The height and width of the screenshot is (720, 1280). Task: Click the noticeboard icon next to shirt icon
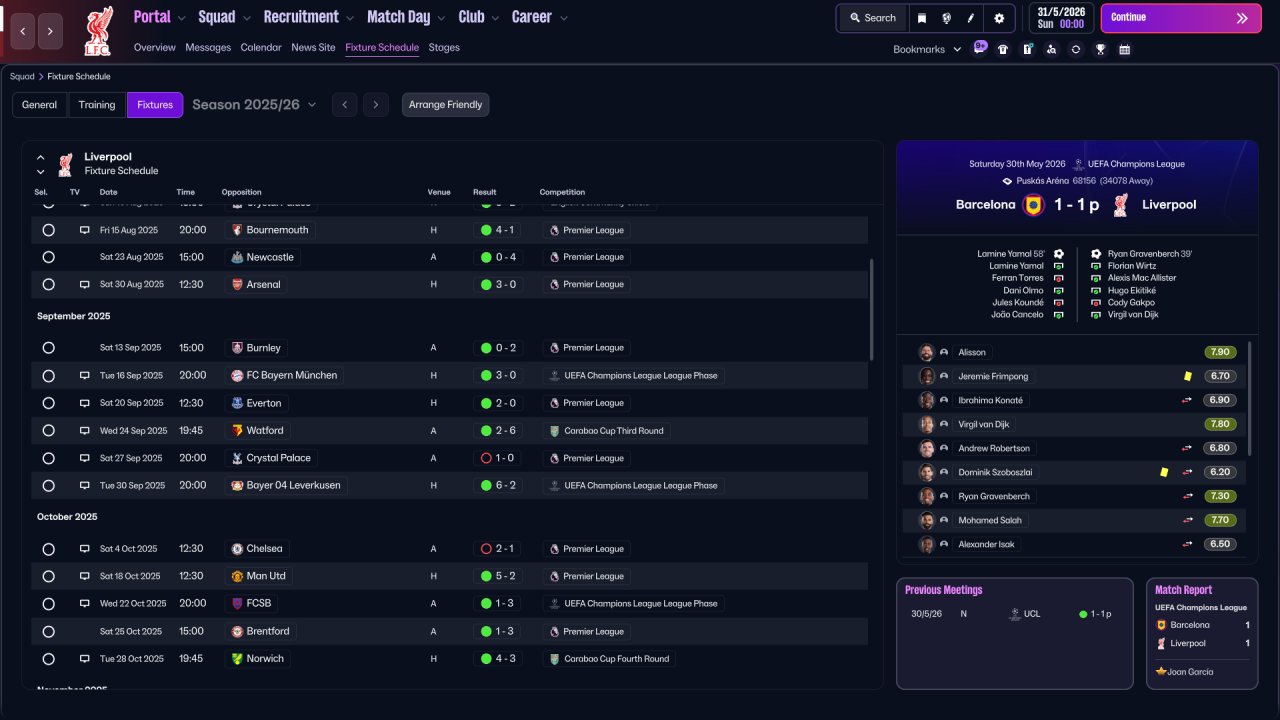(1027, 49)
